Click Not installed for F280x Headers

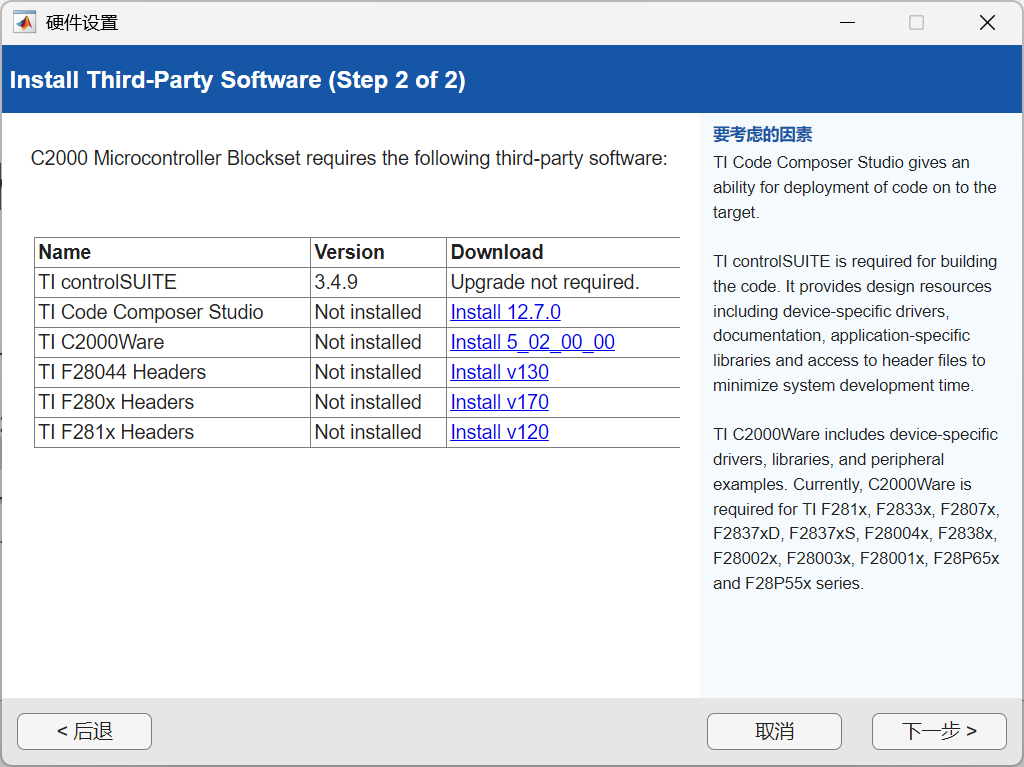pos(378,402)
